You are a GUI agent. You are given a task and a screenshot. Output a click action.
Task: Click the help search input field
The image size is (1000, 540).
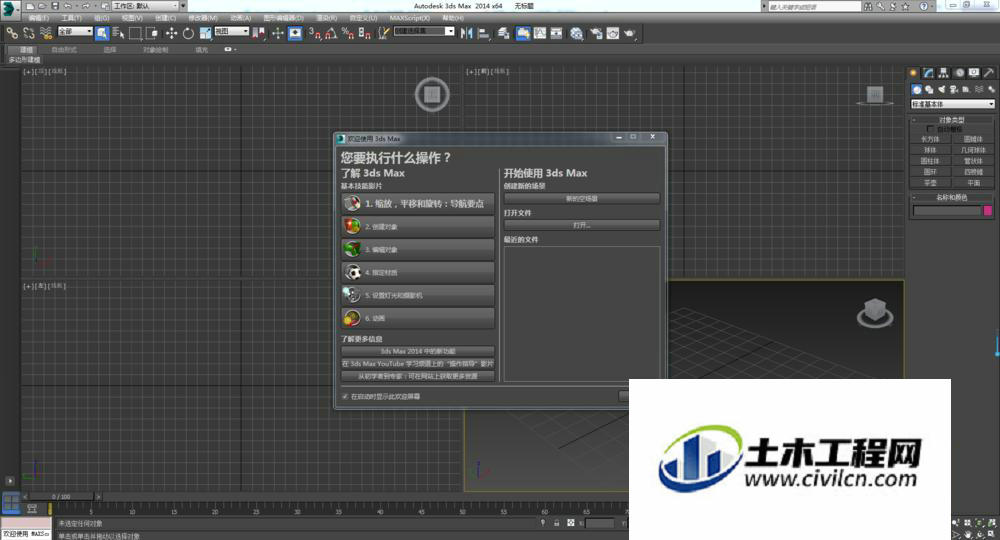(x=814, y=6)
